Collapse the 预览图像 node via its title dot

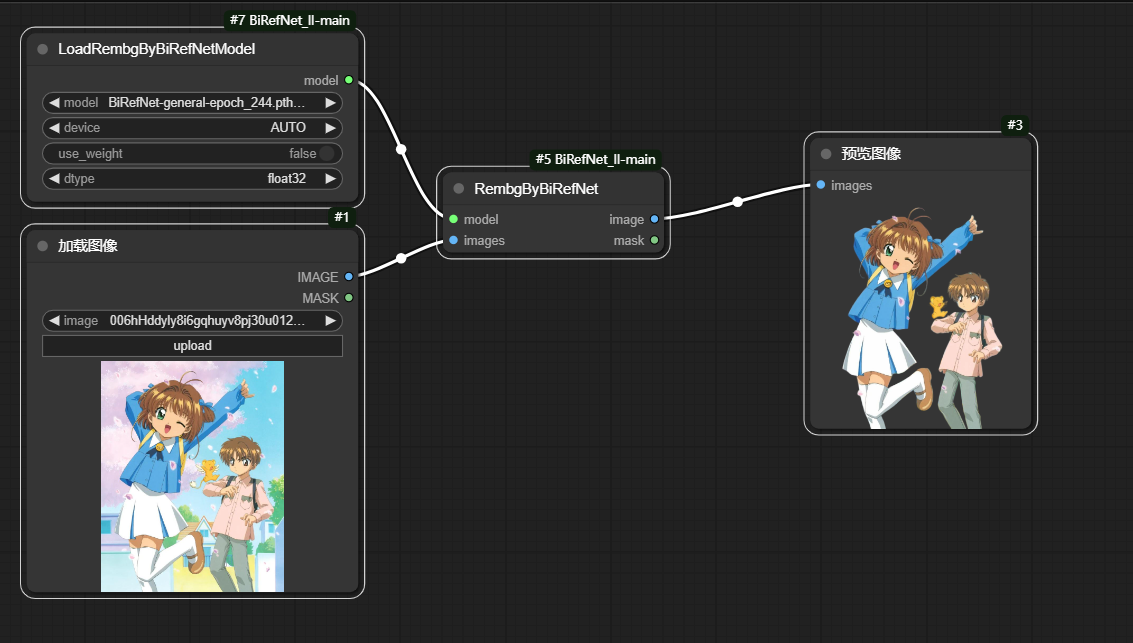click(826, 154)
